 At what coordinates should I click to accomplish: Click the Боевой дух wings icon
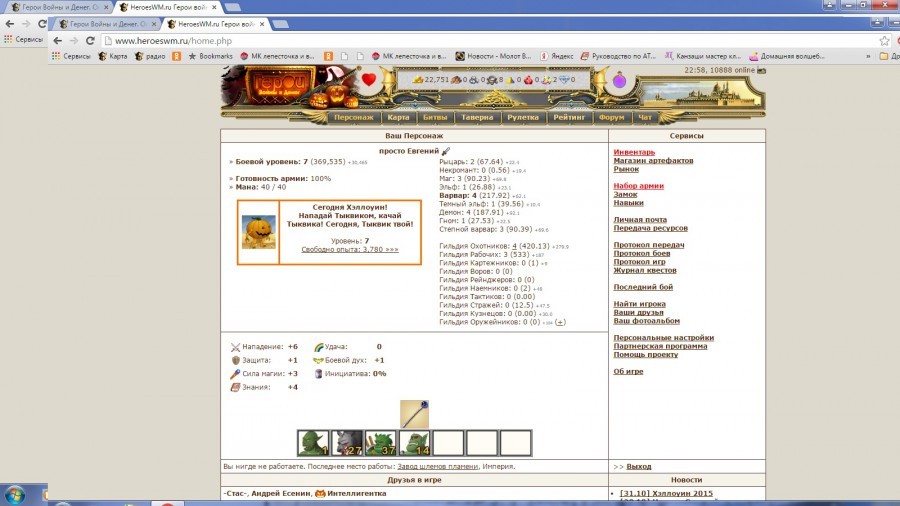(319, 360)
